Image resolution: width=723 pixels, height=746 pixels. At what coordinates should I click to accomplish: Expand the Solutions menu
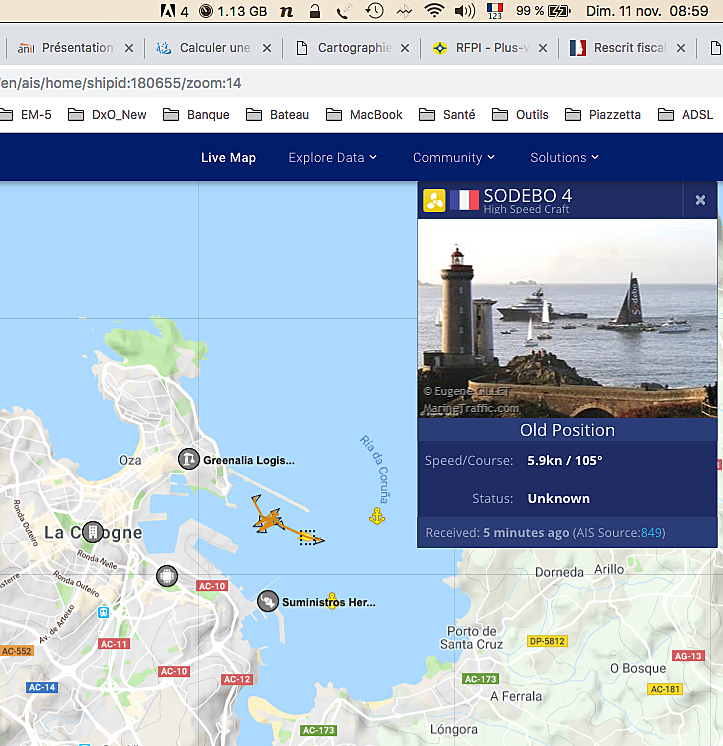pos(564,157)
